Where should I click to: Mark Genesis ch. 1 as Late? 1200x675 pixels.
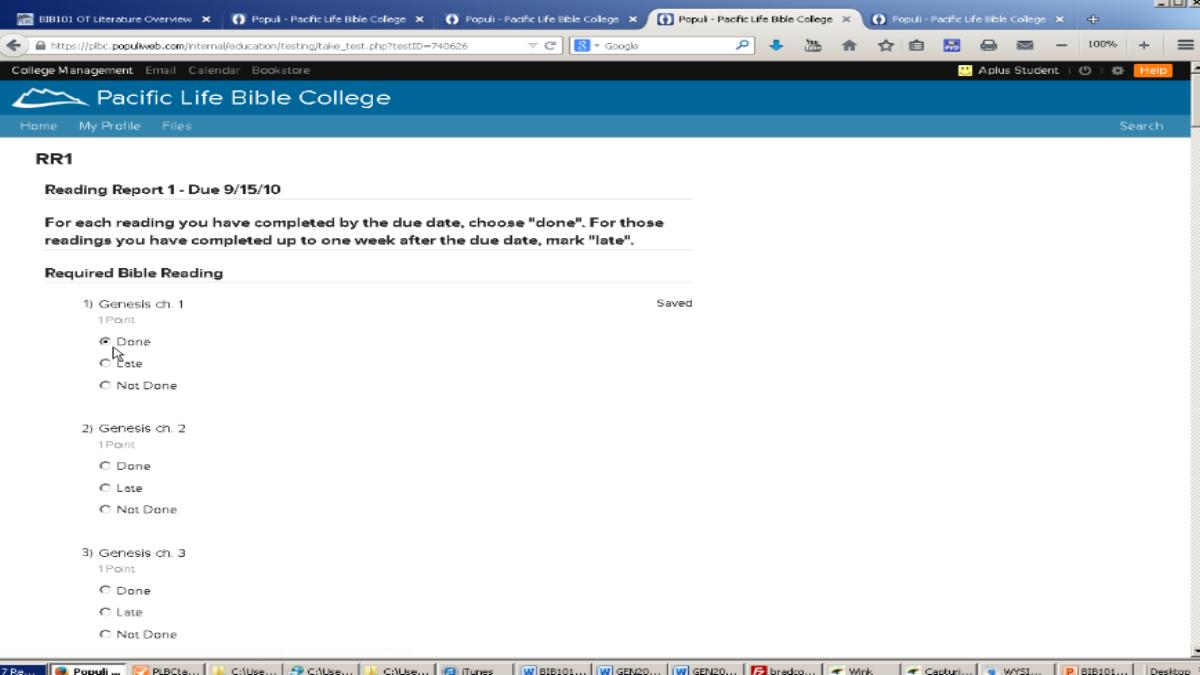[105, 364]
